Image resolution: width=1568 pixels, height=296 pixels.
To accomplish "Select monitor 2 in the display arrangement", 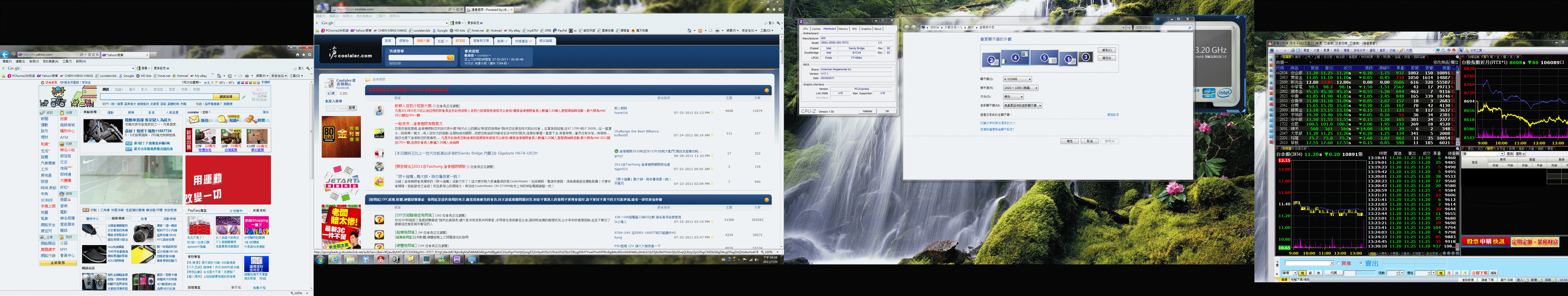I will (992, 59).
